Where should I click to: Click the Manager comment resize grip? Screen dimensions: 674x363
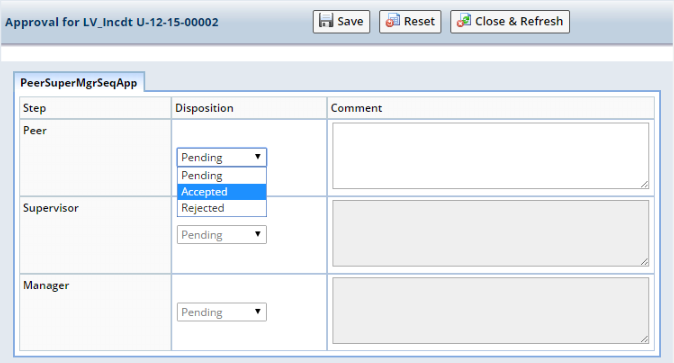point(644,339)
